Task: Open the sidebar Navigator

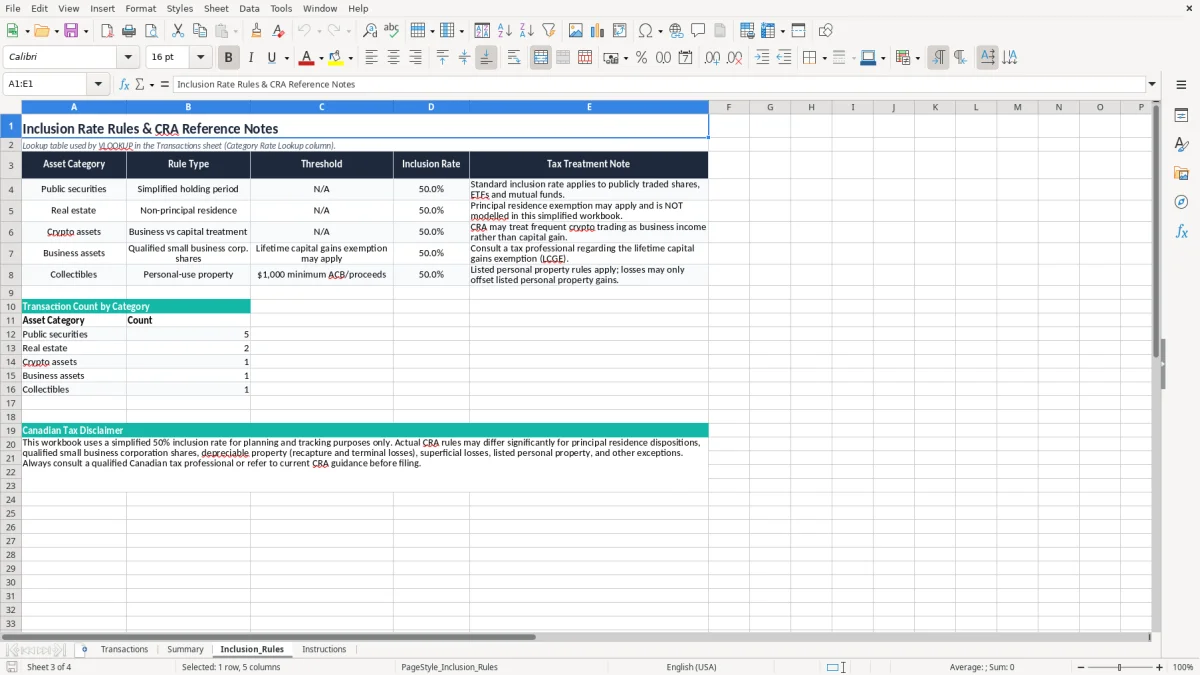Action: (1181, 203)
